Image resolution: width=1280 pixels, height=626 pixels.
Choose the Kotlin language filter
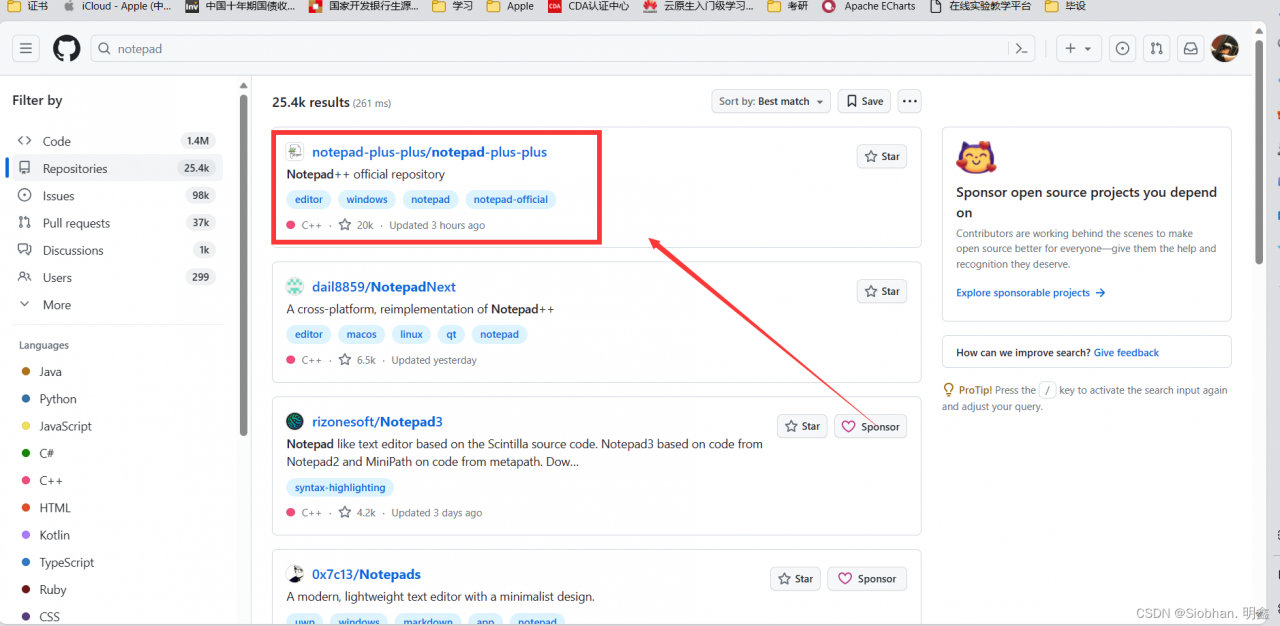[x=54, y=535]
